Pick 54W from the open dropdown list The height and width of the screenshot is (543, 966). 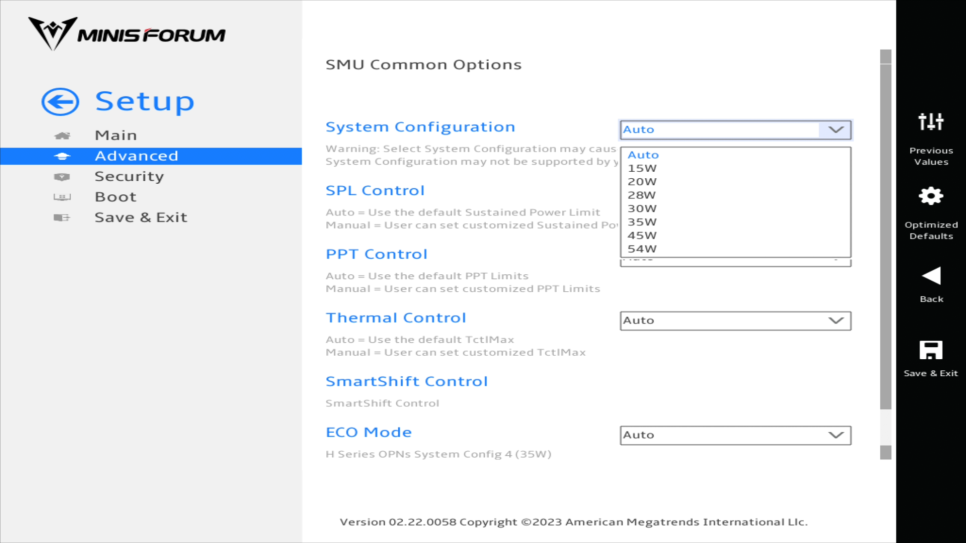point(642,249)
